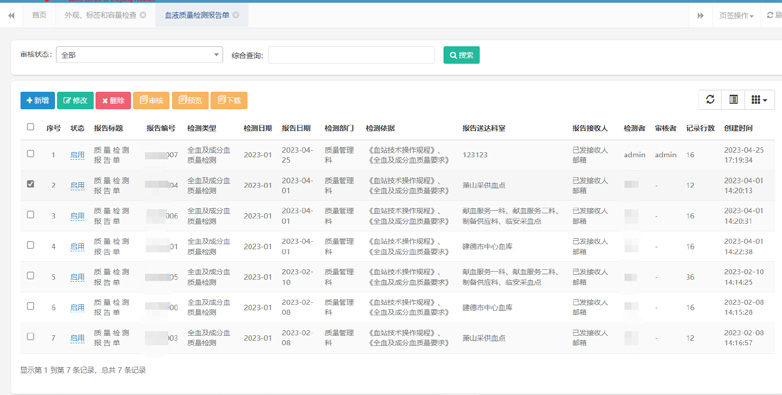The width and height of the screenshot is (782, 395).
Task: Click the 启用 status link in row 4
Action: tap(77, 246)
